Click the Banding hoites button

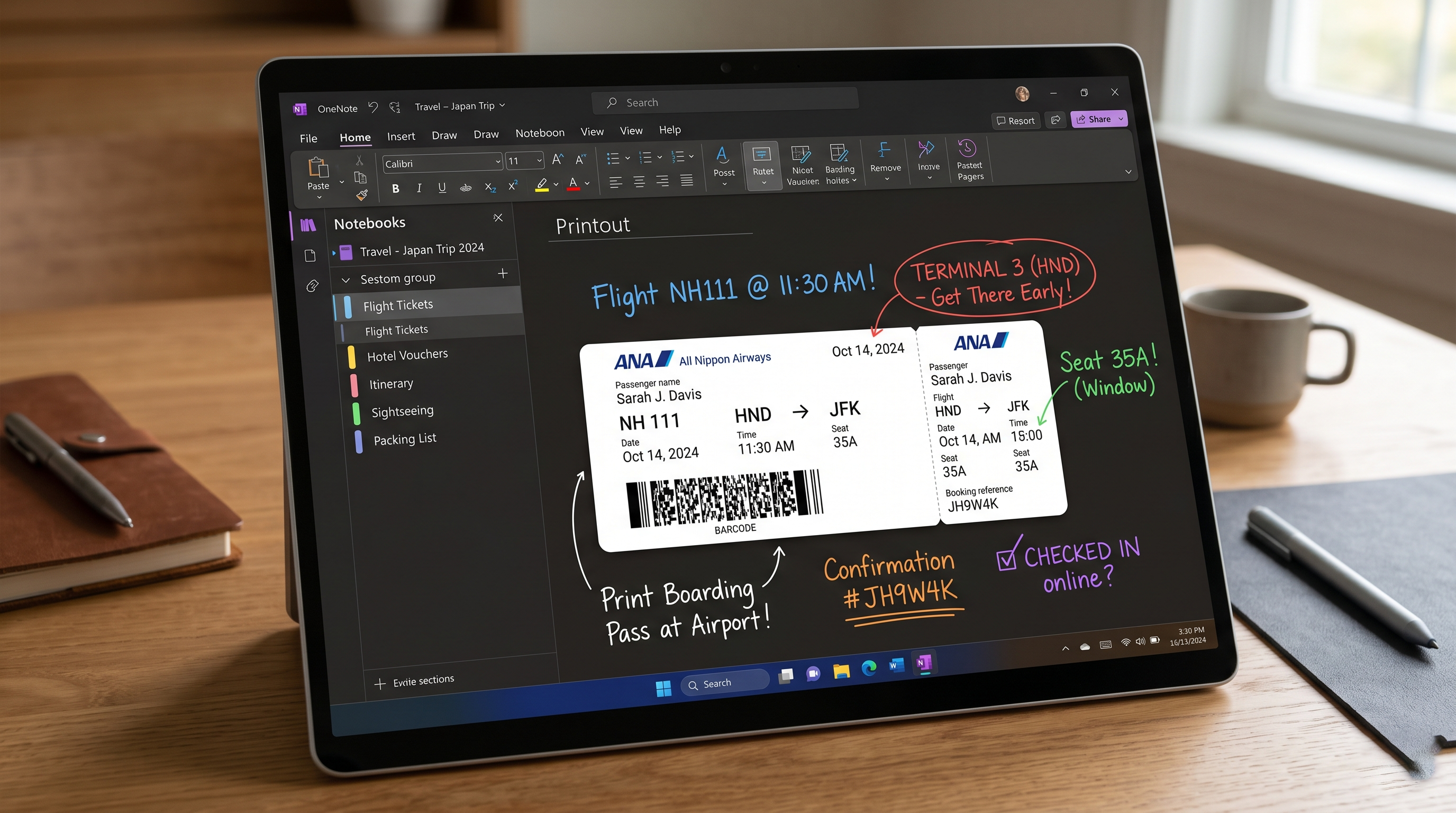(x=841, y=164)
